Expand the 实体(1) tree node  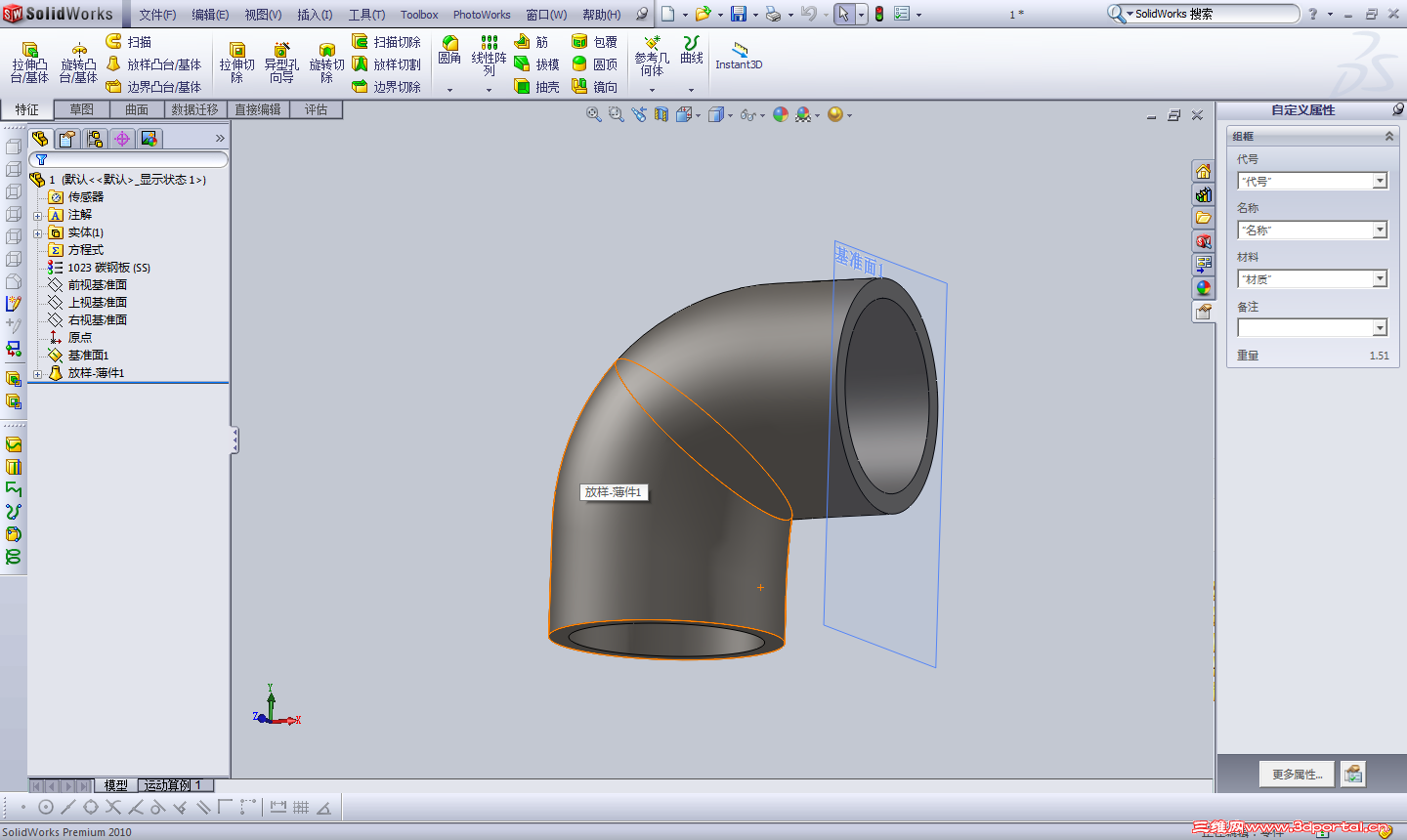click(37, 233)
